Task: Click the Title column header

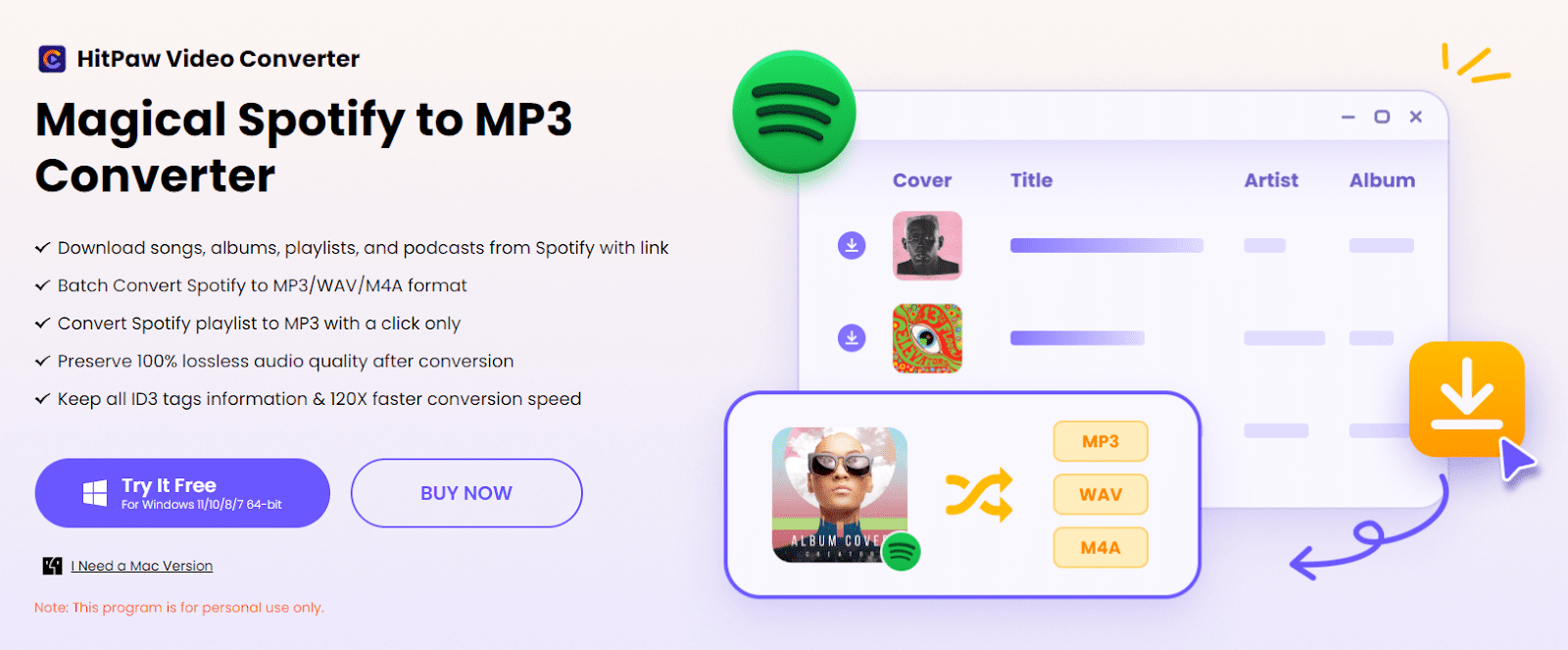Action: tap(1031, 180)
